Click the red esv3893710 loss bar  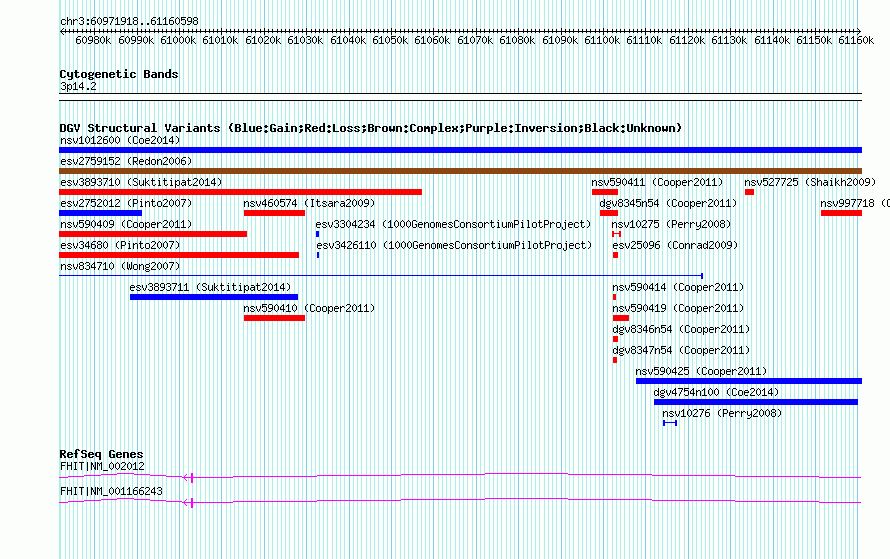tap(240, 192)
